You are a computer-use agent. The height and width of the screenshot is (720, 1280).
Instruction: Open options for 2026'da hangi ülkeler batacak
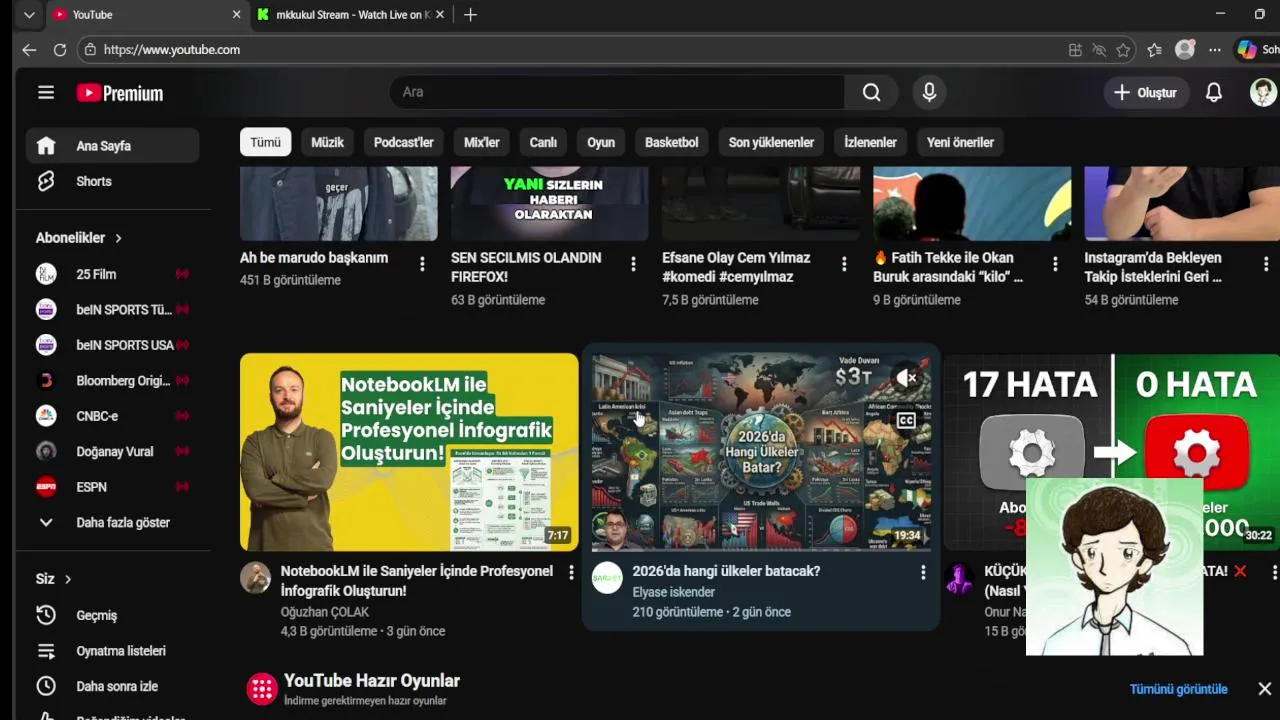pos(923,572)
